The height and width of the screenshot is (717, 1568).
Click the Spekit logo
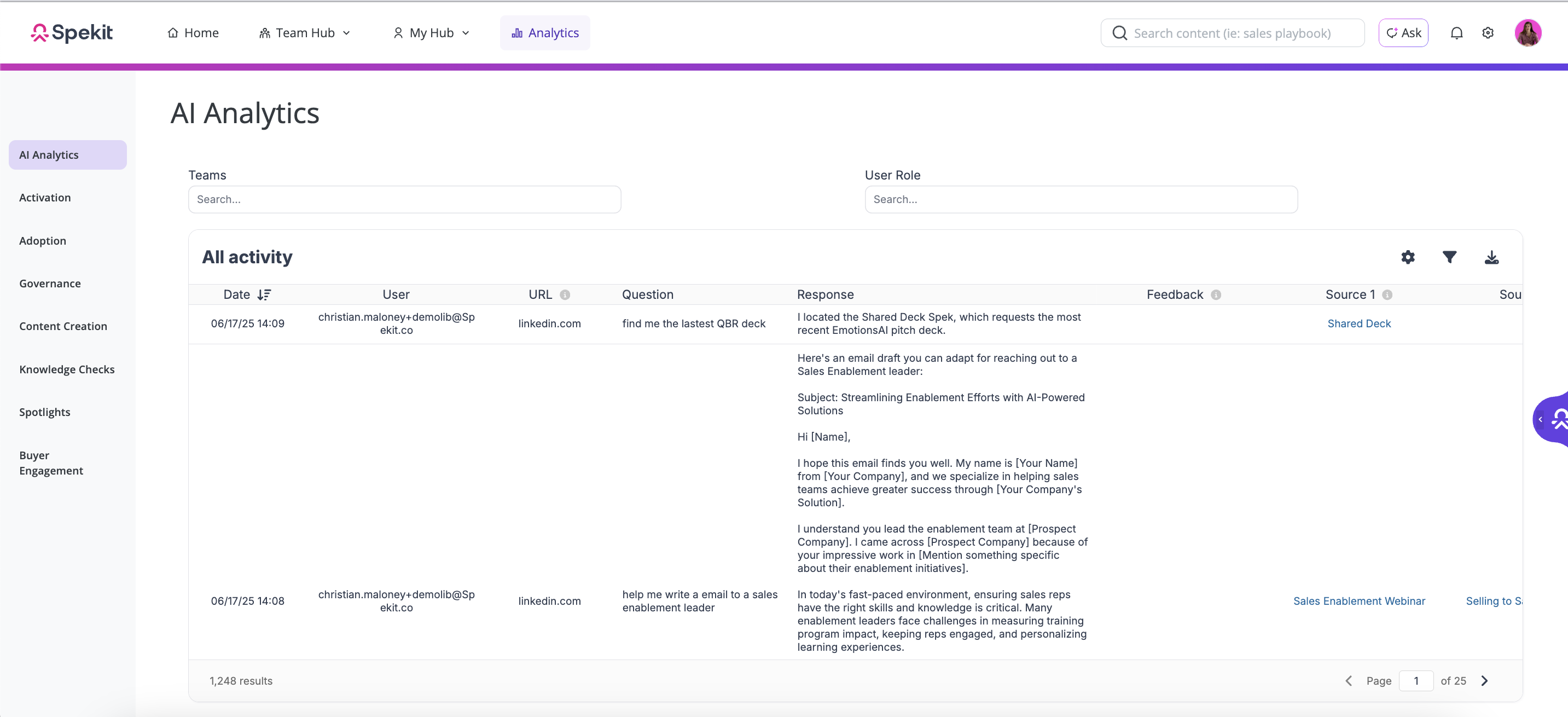[72, 33]
